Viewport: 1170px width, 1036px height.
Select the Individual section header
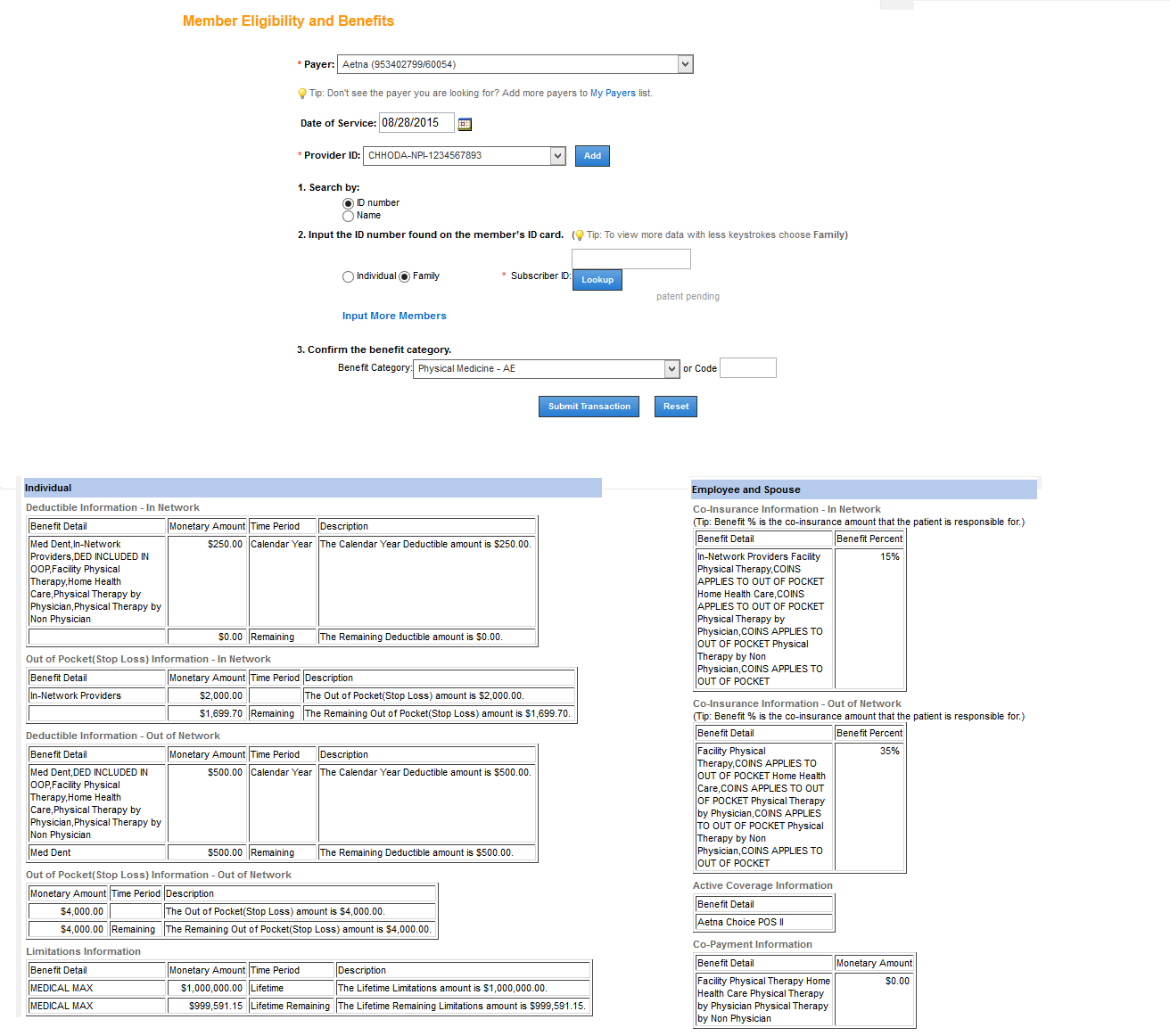pos(313,488)
